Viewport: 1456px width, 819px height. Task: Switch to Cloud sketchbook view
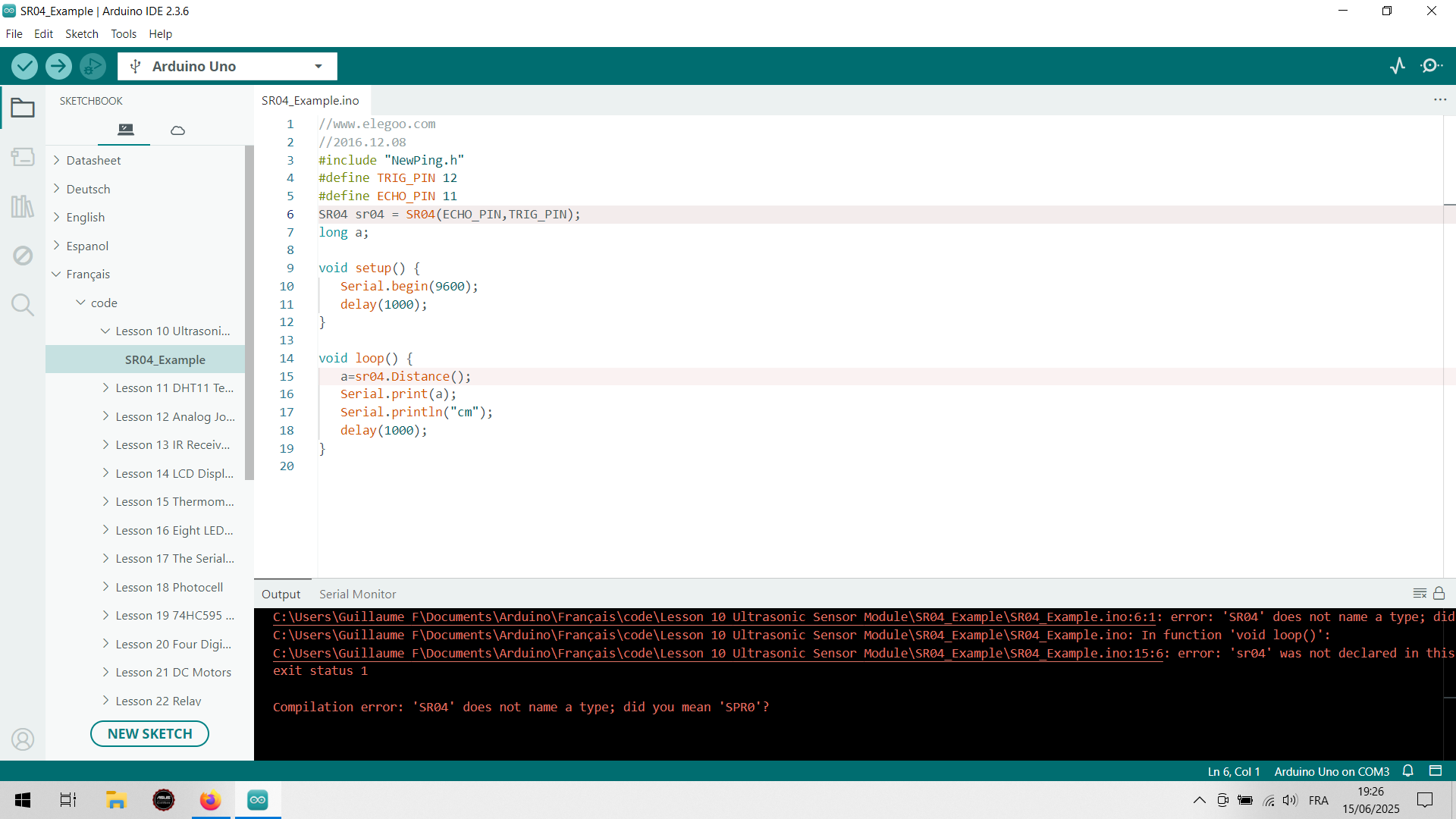(x=177, y=130)
